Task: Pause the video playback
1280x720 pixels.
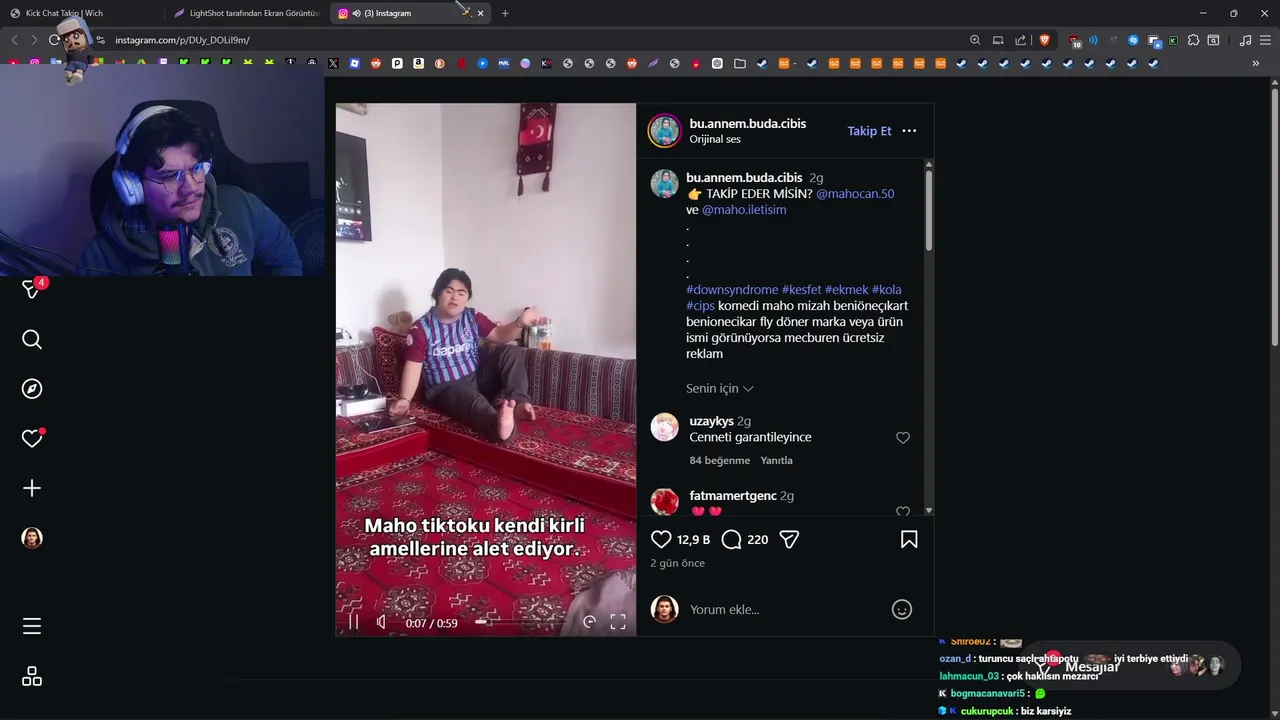Action: (353, 622)
